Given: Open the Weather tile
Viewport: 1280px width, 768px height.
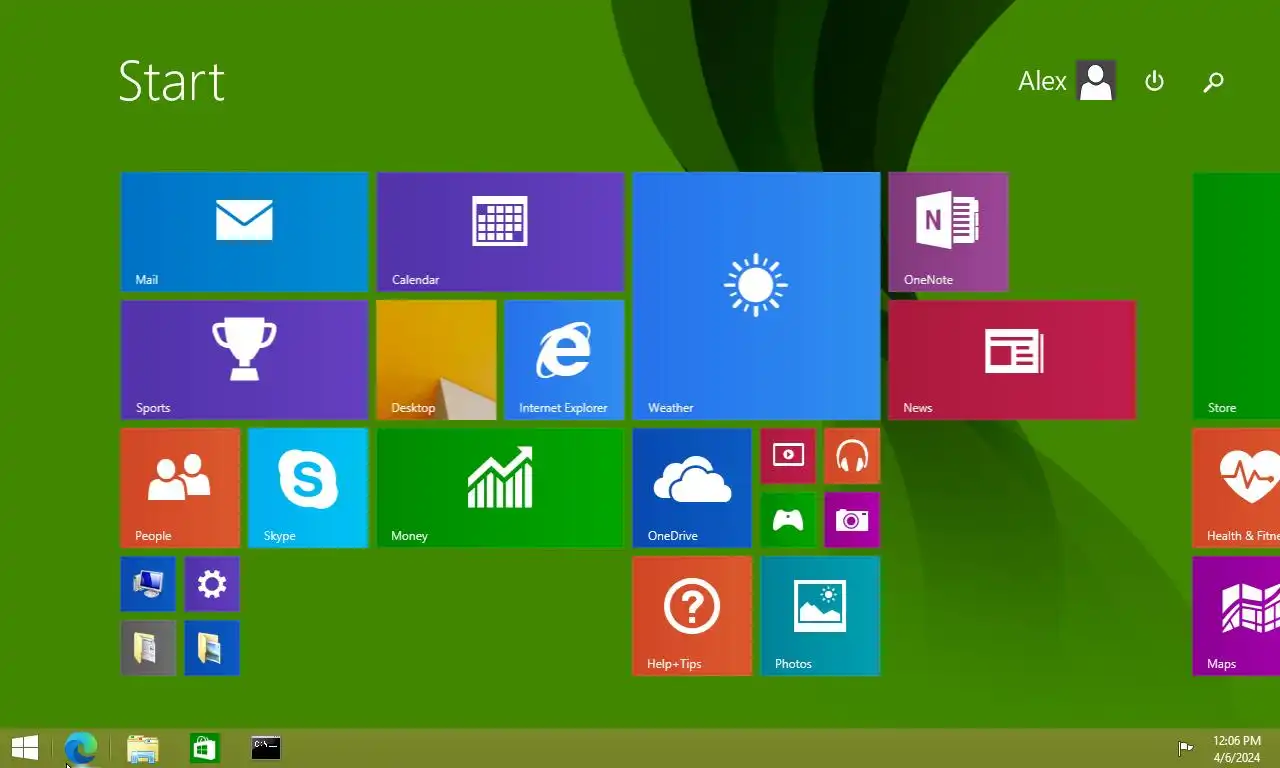Looking at the screenshot, I should 756,296.
